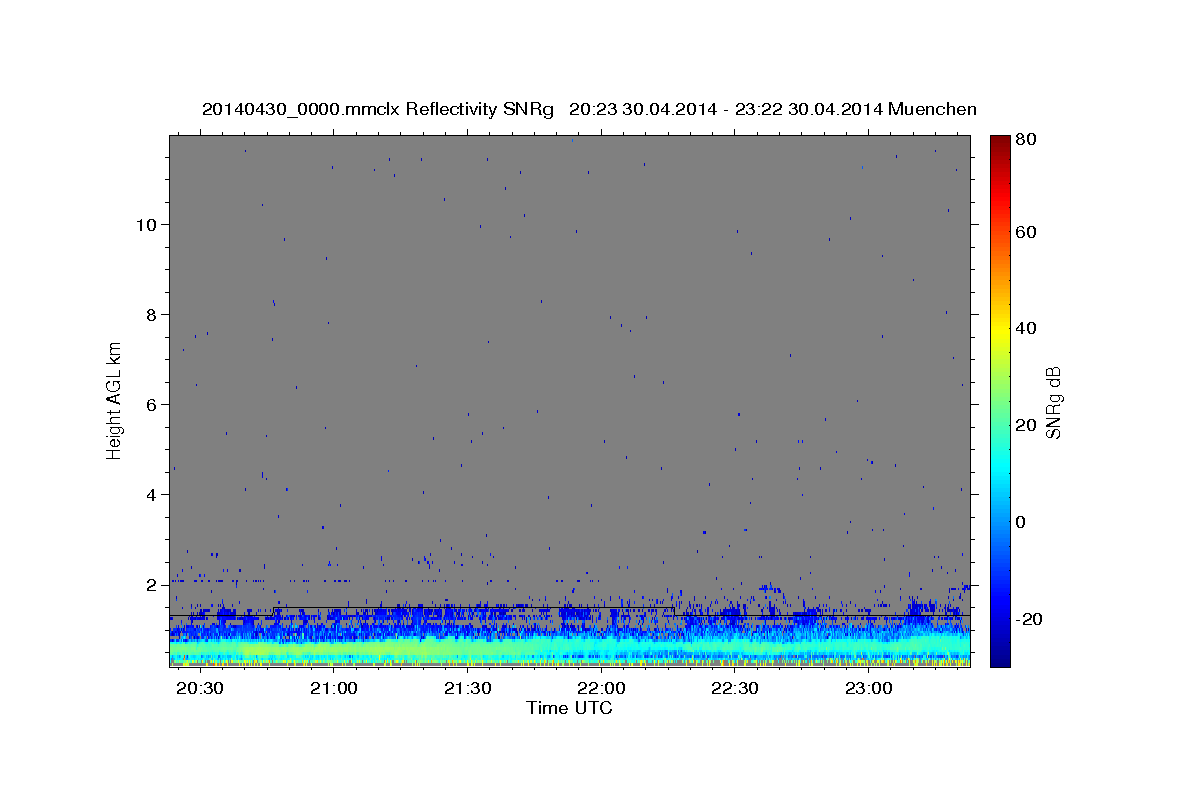The width and height of the screenshot is (1200, 800).
Task: Click the 'SNRg dB' colorbar label
Action: [1052, 403]
